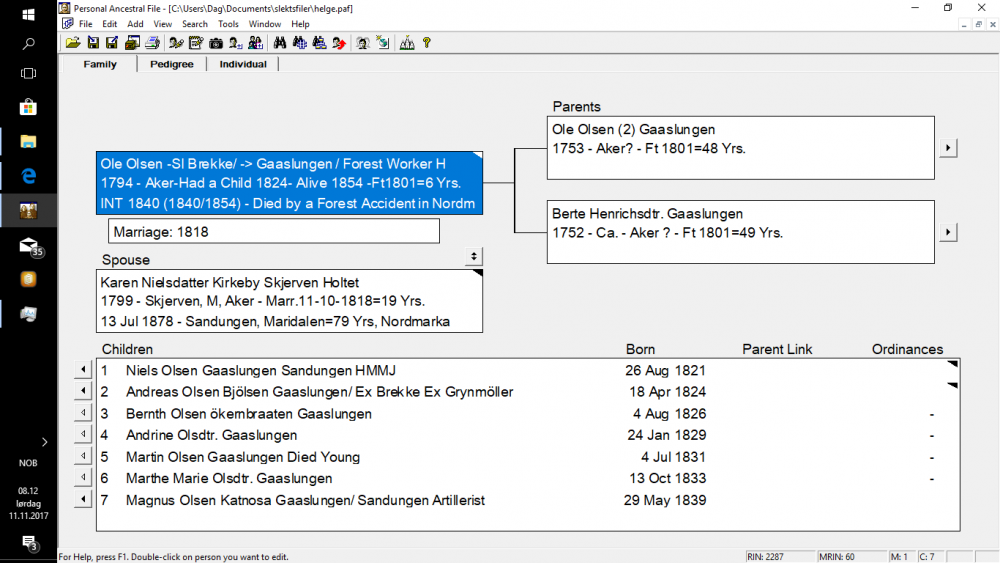Open the Notes notepad toolbar icon
The width and height of the screenshot is (1000, 563).
[x=196, y=43]
